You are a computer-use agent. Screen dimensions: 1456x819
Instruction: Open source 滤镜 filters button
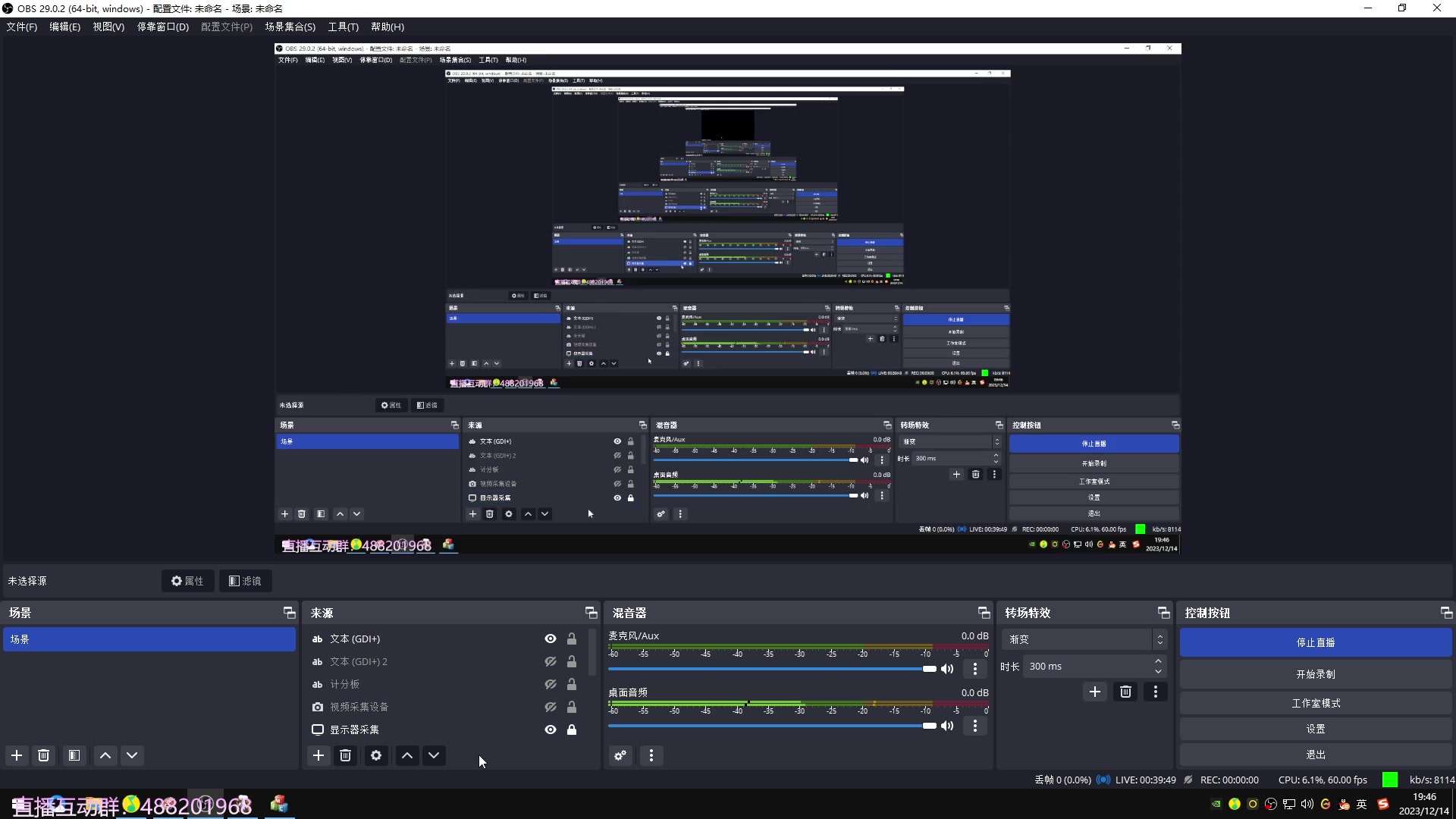pos(246,581)
